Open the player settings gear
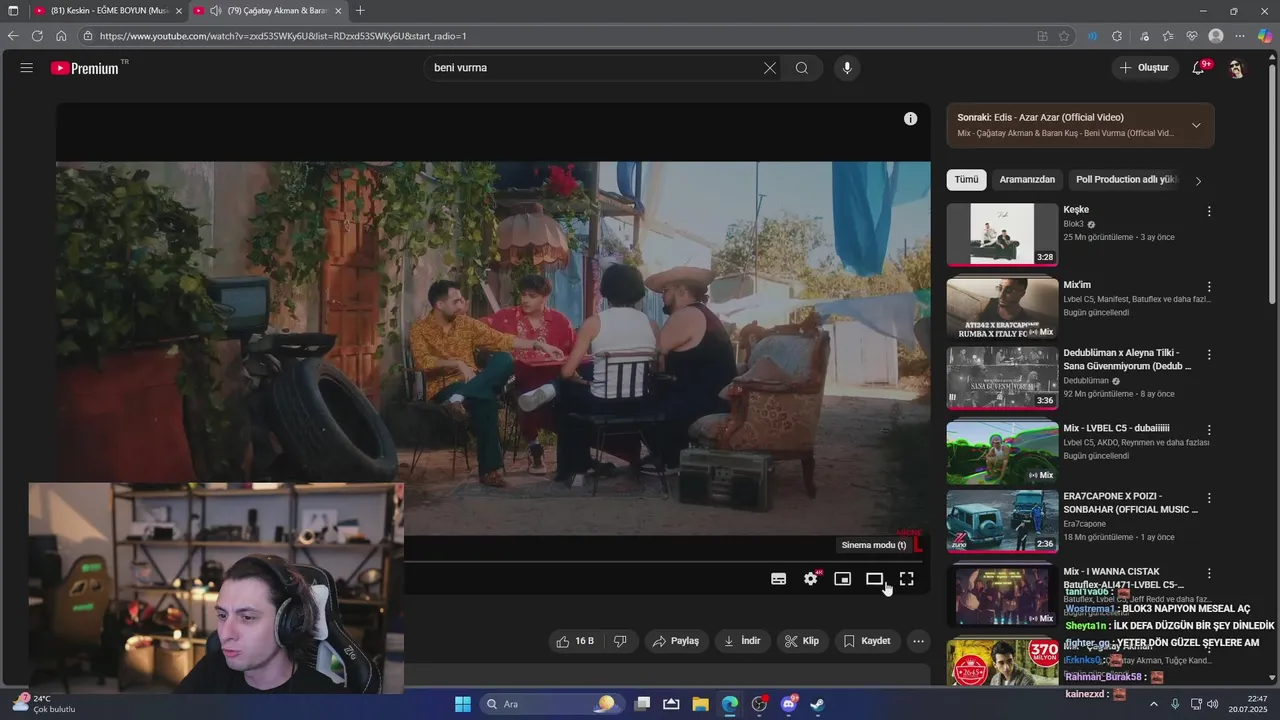Viewport: 1280px width, 720px height. click(811, 579)
